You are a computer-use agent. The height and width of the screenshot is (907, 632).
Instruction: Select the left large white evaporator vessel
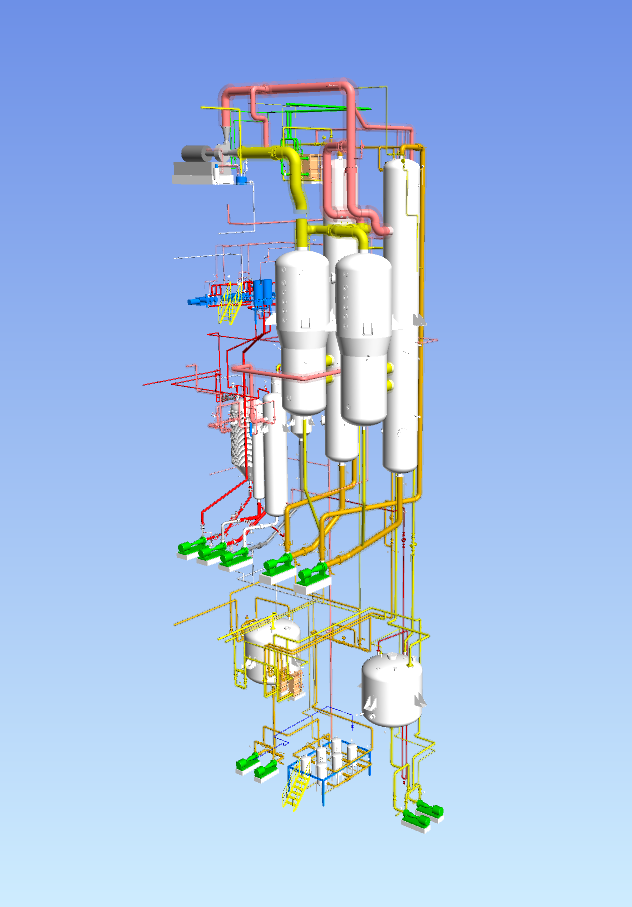pos(302,333)
